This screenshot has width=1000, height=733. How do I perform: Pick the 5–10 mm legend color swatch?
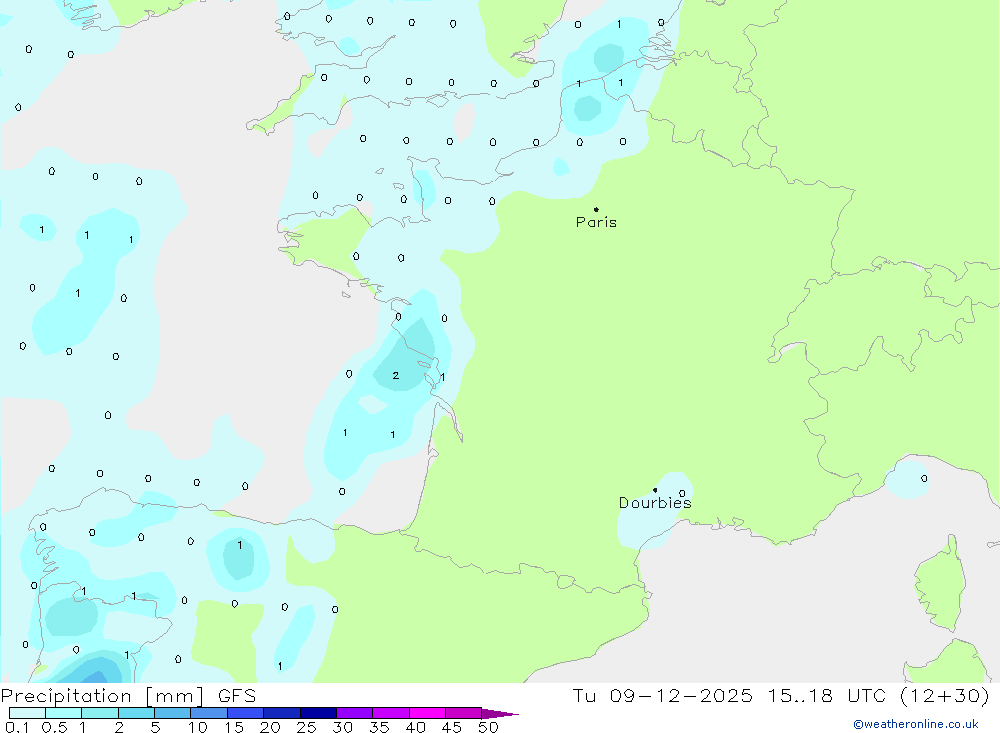(x=173, y=713)
